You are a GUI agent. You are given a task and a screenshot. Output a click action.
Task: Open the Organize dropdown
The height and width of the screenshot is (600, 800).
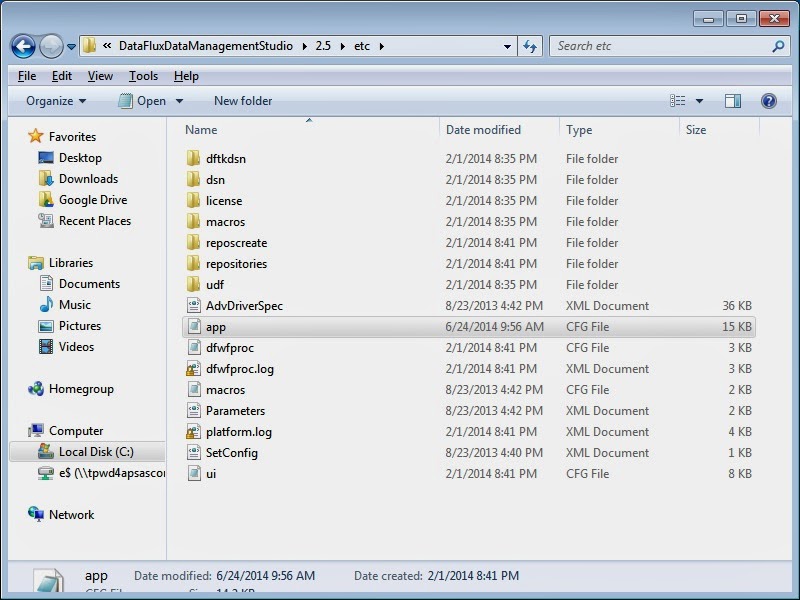click(56, 101)
